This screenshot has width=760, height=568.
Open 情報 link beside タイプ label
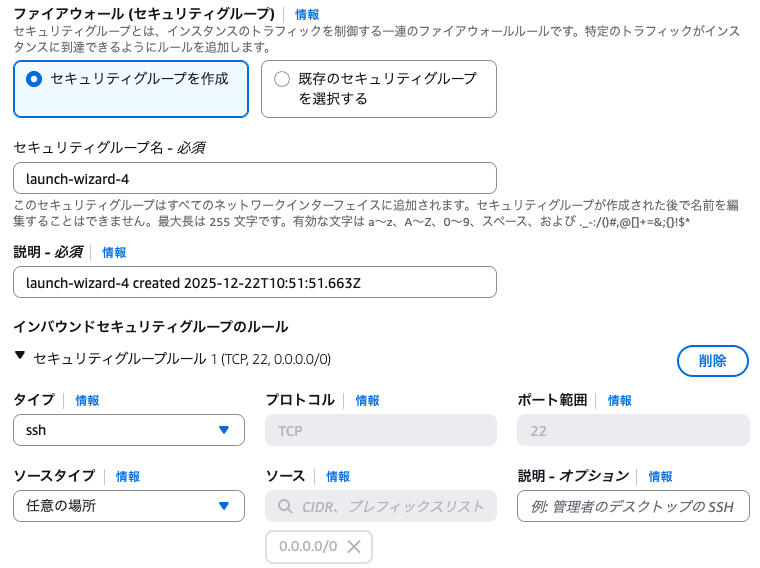tap(87, 400)
